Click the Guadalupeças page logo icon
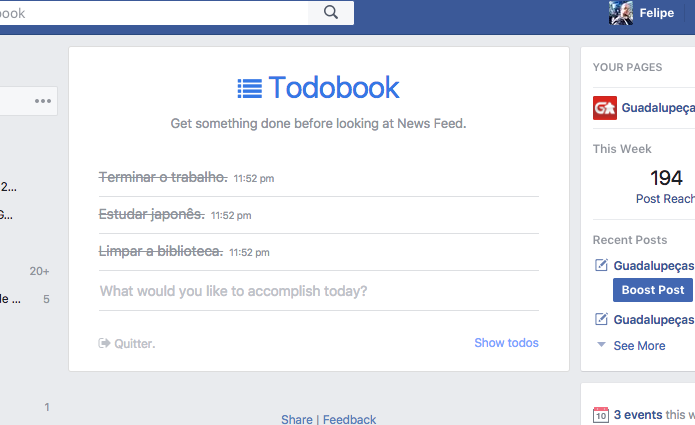The height and width of the screenshot is (425, 695). coord(605,108)
